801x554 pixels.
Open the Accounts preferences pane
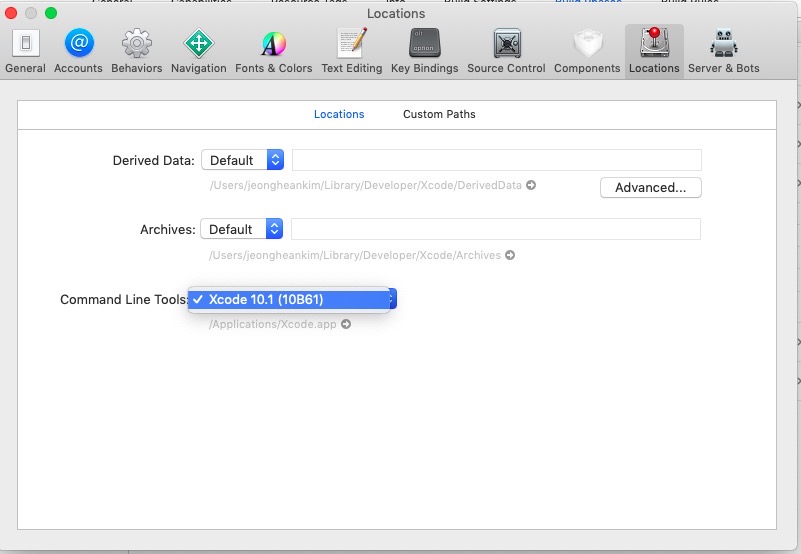(x=78, y=51)
